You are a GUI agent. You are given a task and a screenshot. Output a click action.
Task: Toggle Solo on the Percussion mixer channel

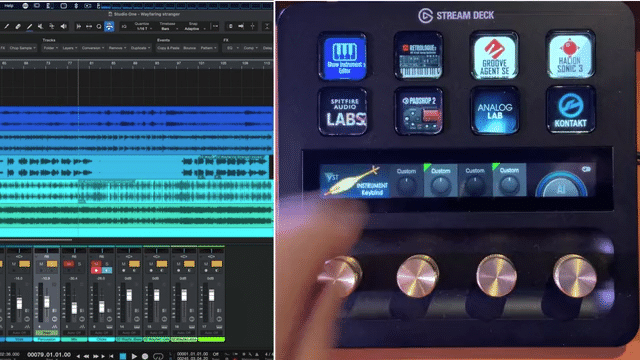52,264
